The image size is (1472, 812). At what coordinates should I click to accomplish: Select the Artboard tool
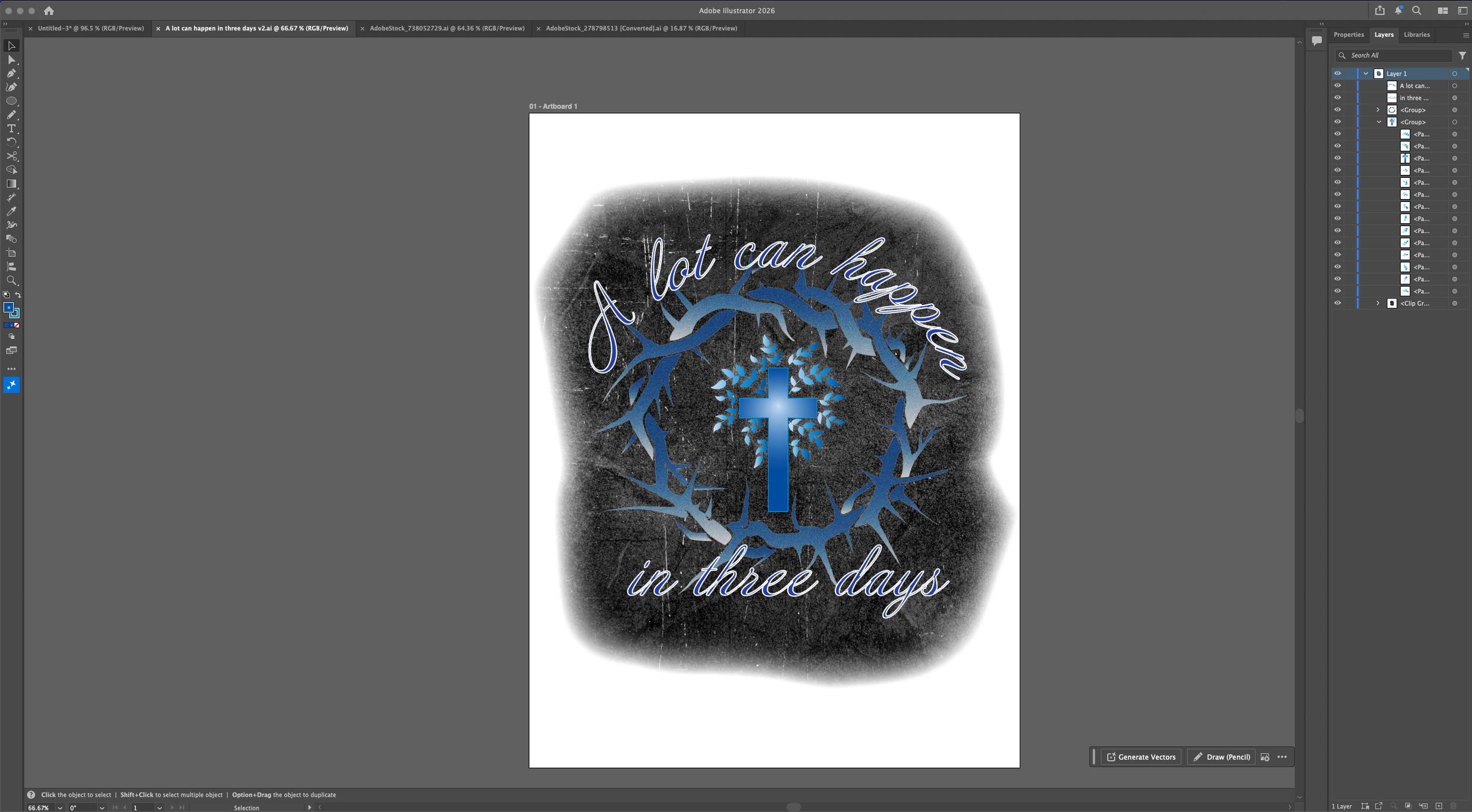click(11, 253)
